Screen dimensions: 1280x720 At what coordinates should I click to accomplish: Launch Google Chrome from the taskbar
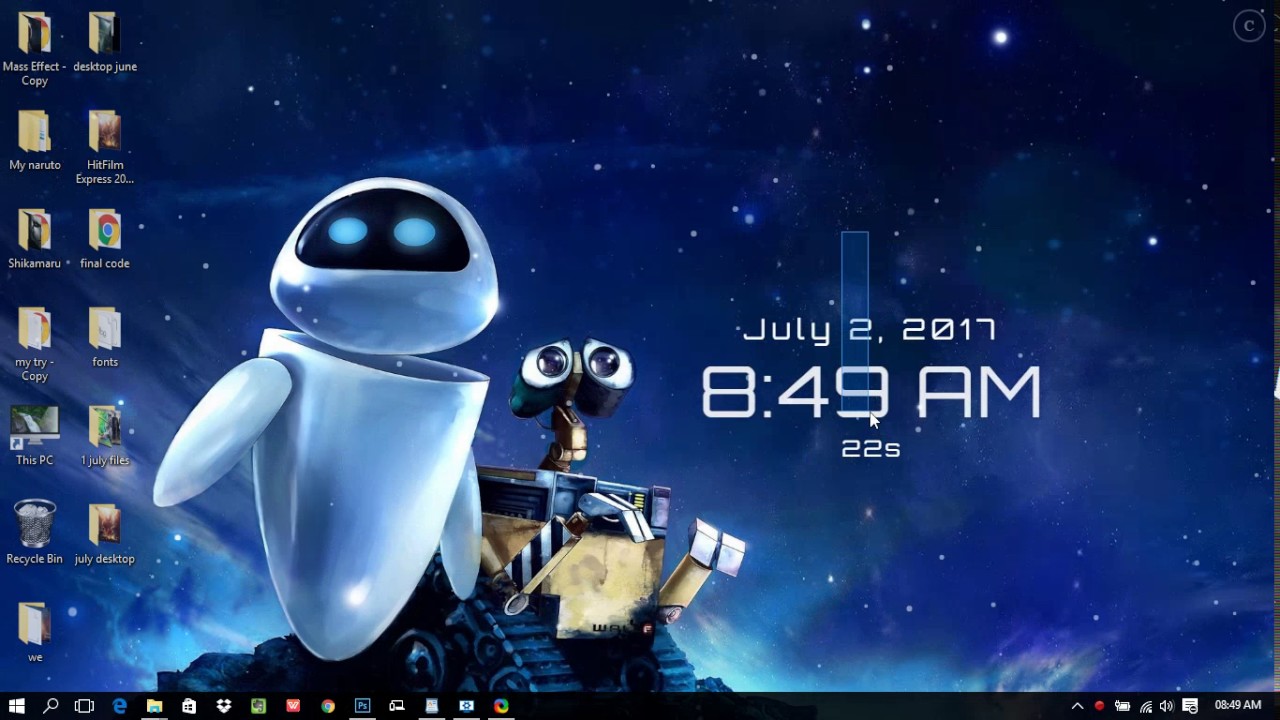click(x=328, y=706)
